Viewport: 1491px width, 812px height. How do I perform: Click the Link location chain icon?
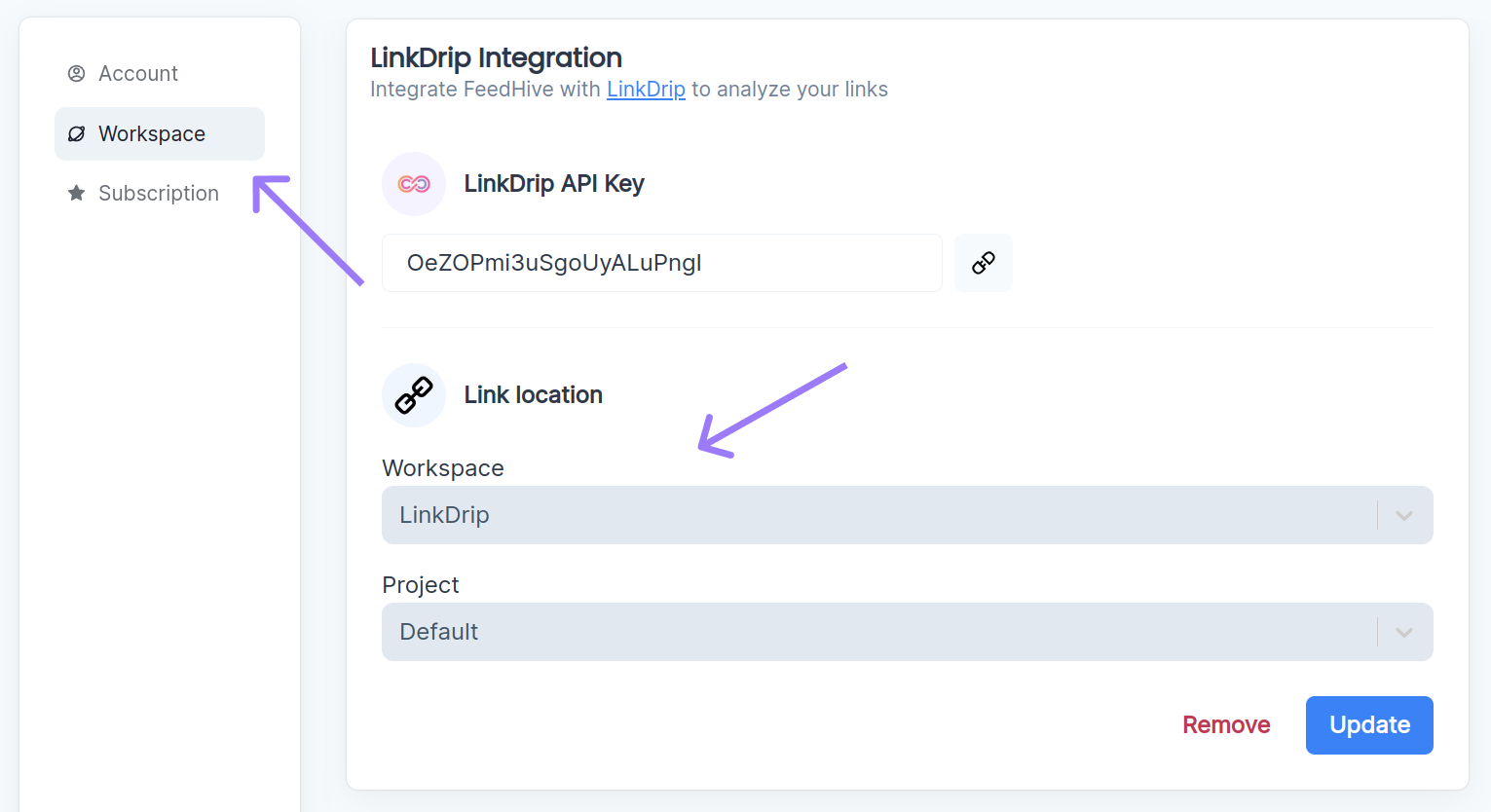[x=413, y=394]
